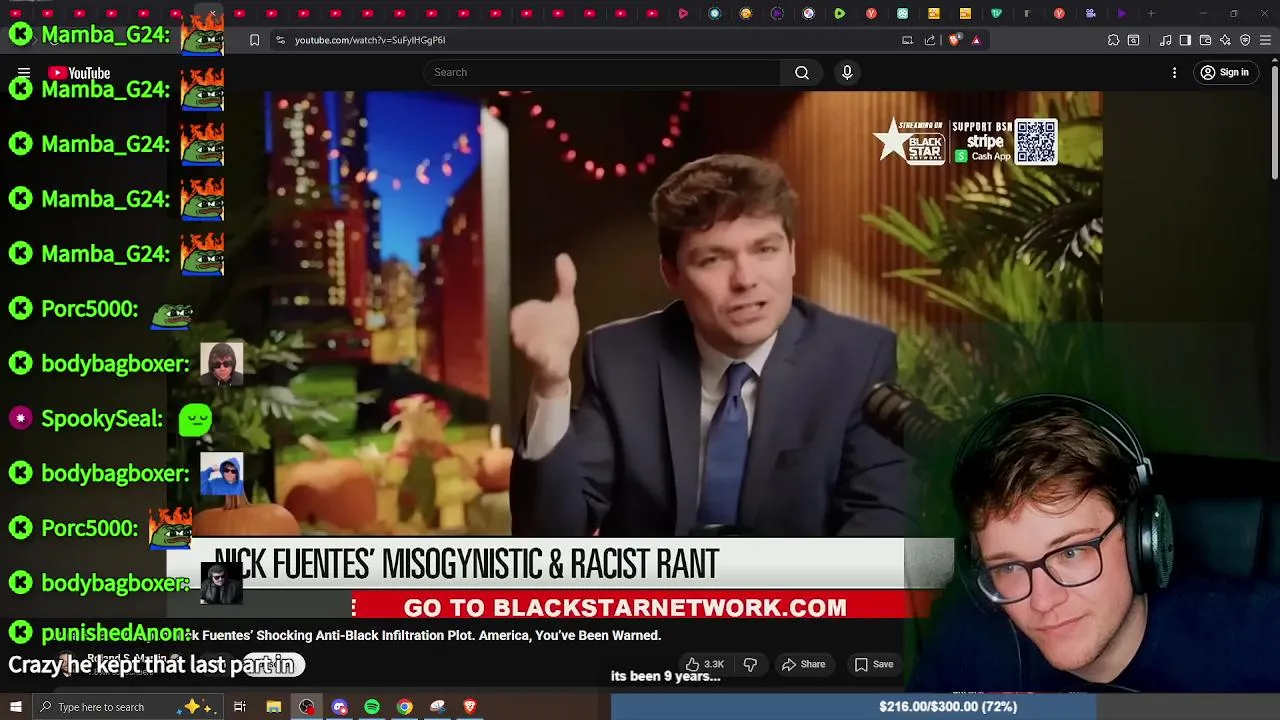1280x720 pixels.
Task: Click the cast/screen icon in address bar
Action: (x=907, y=40)
